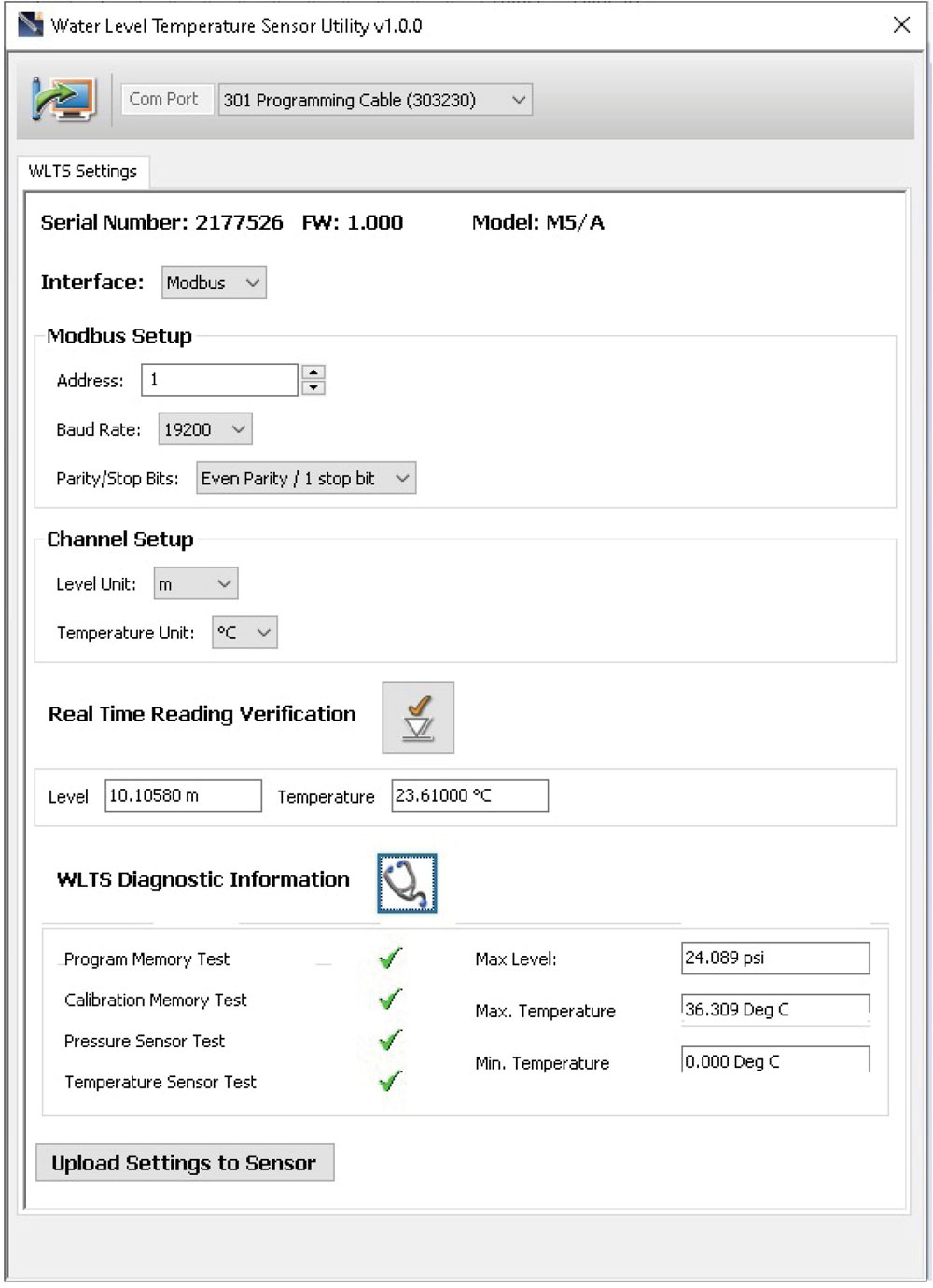This screenshot has height=1288, width=933.
Task: Click Upload Settings to Sensor
Action: pyautogui.click(x=184, y=1162)
